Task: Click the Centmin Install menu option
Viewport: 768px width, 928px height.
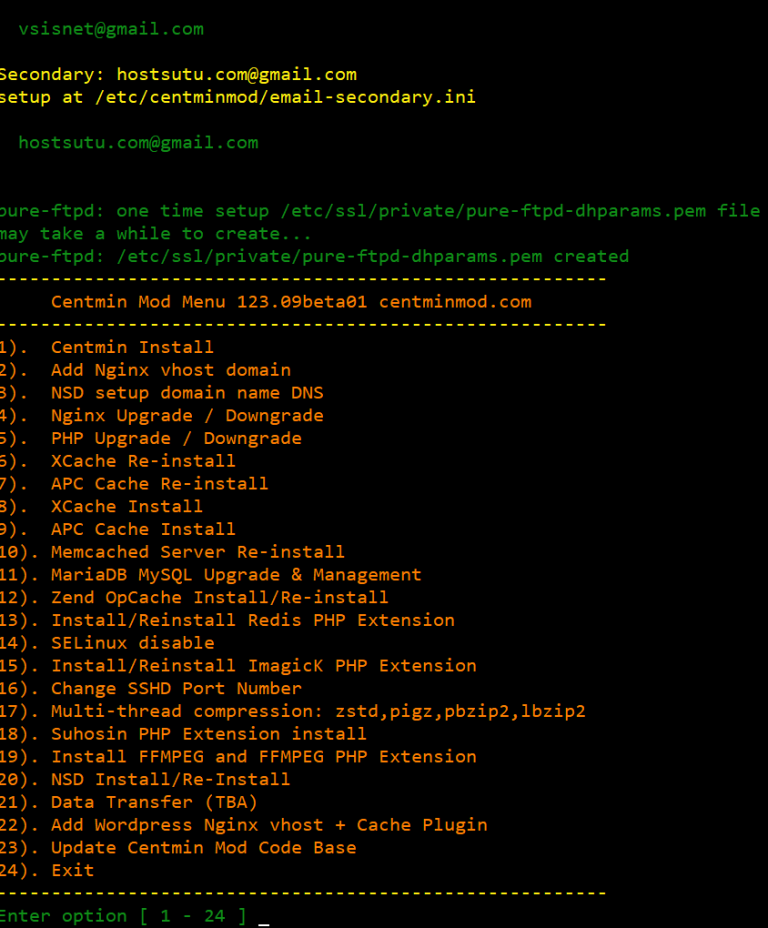Action: (x=132, y=348)
